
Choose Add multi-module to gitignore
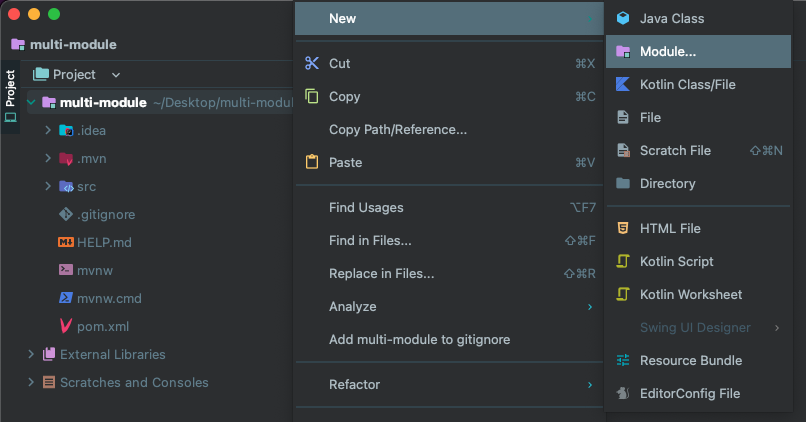coord(449,339)
